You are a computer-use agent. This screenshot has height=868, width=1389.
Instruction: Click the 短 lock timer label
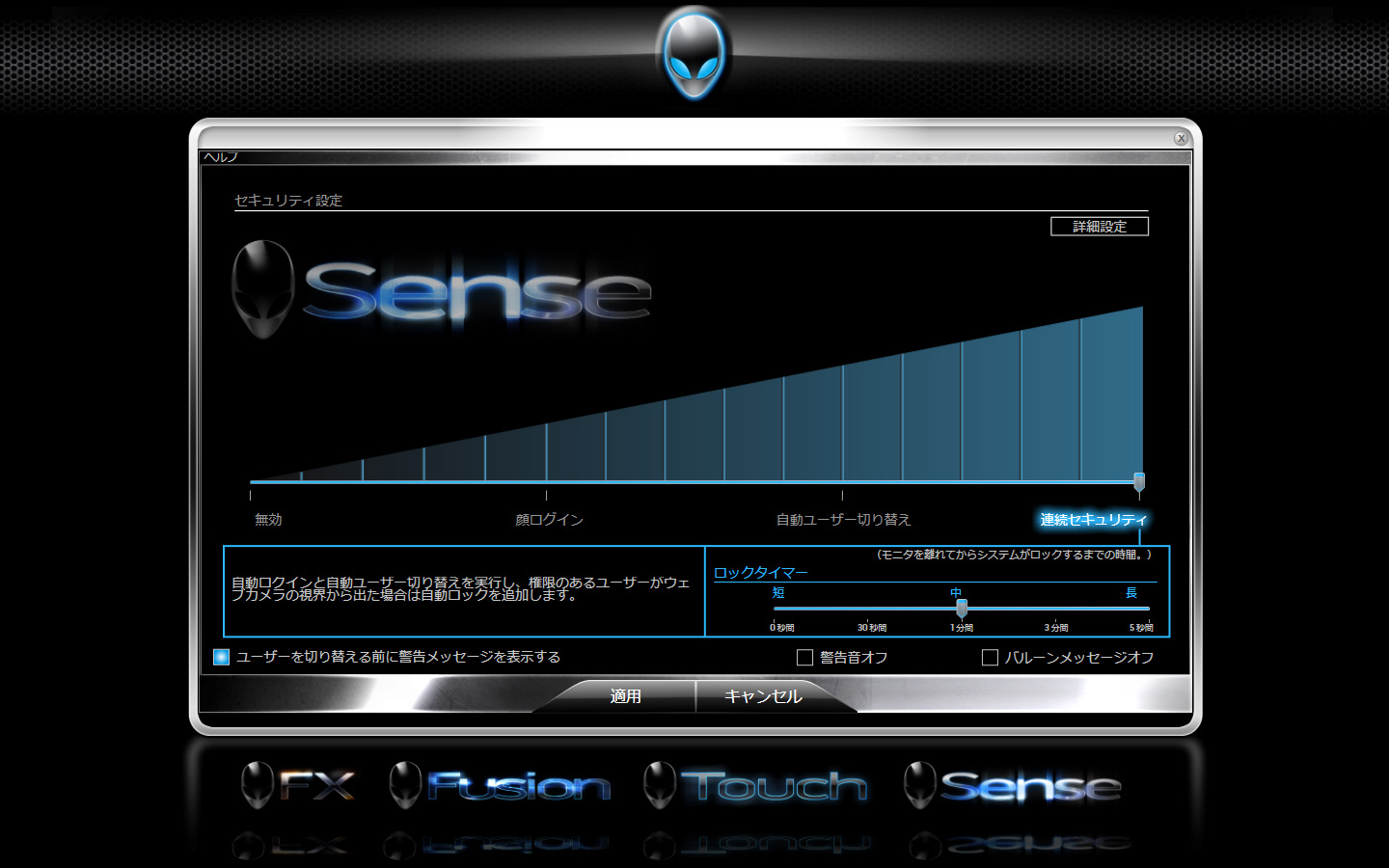point(778,593)
